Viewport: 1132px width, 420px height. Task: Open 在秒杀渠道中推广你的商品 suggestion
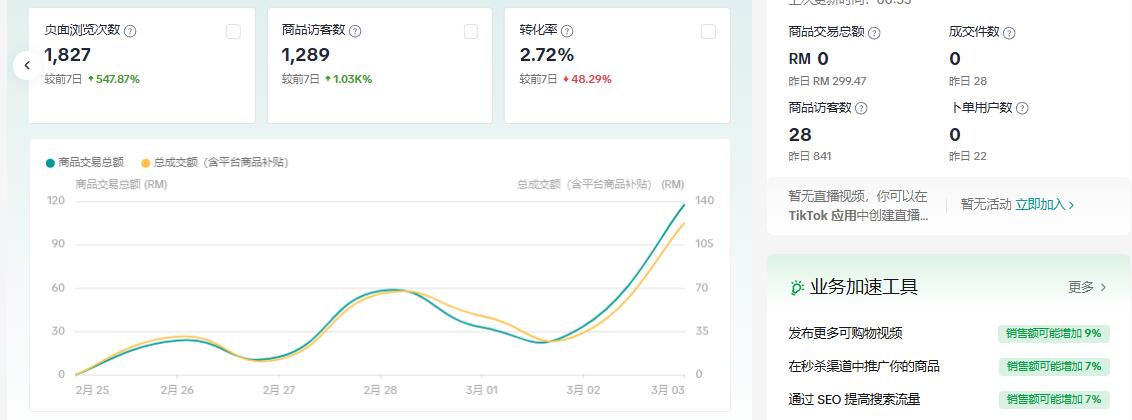point(864,366)
